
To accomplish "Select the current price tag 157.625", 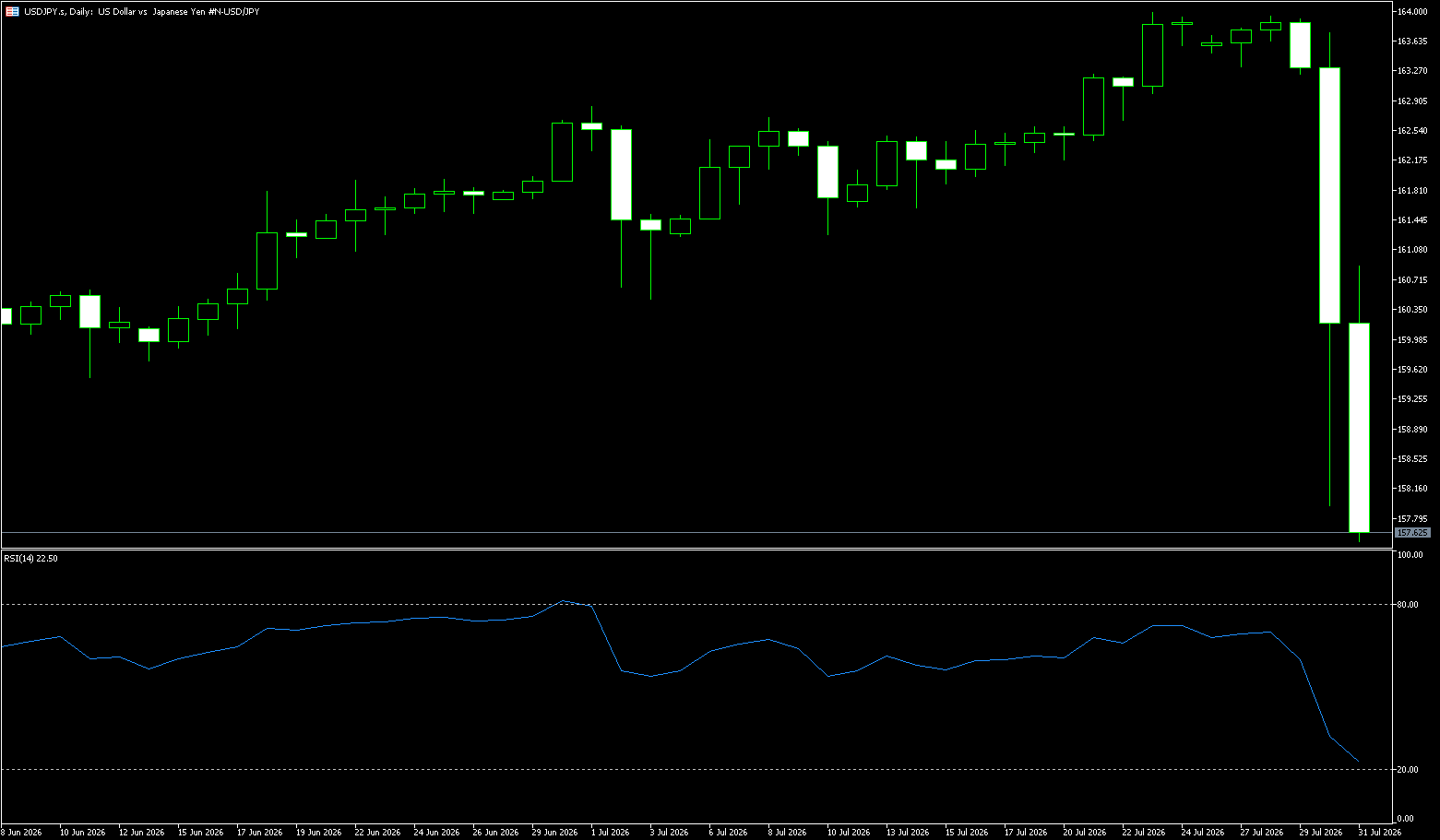I will (x=1413, y=533).
